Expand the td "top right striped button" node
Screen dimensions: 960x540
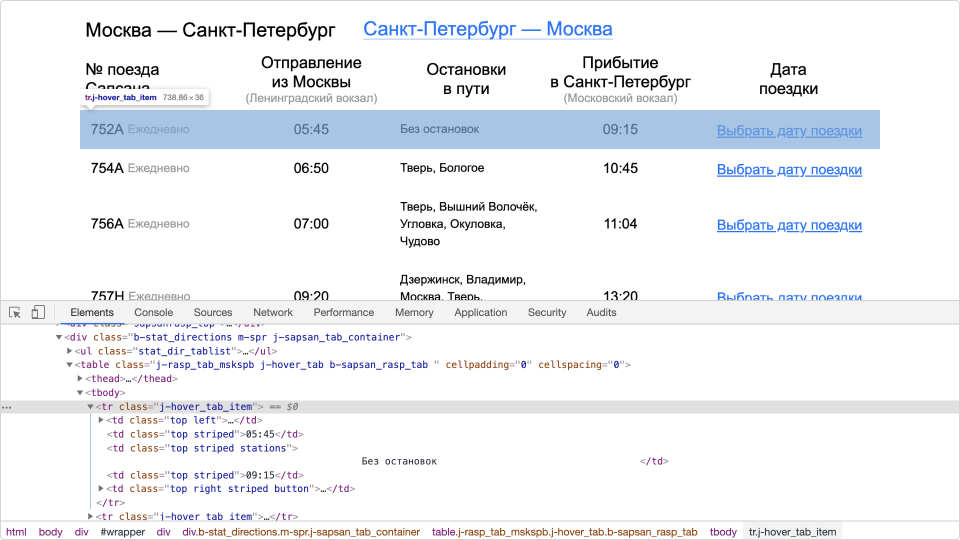coord(102,489)
